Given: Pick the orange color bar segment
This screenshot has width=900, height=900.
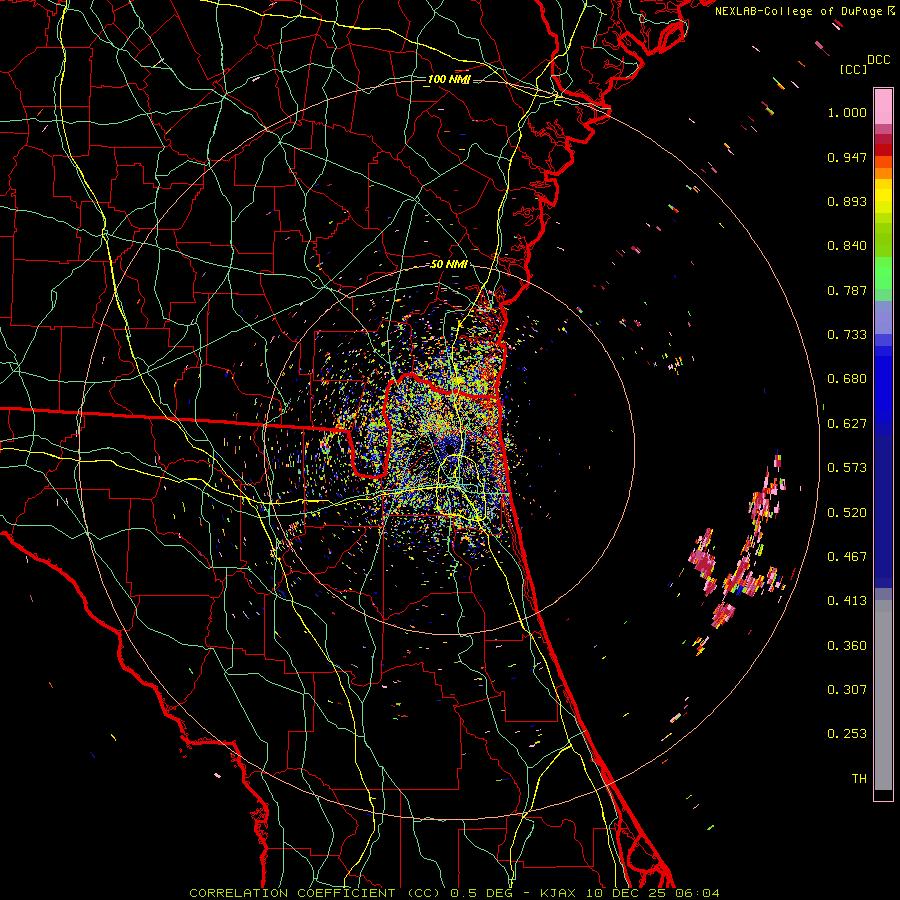Looking at the screenshot, I should tap(883, 173).
